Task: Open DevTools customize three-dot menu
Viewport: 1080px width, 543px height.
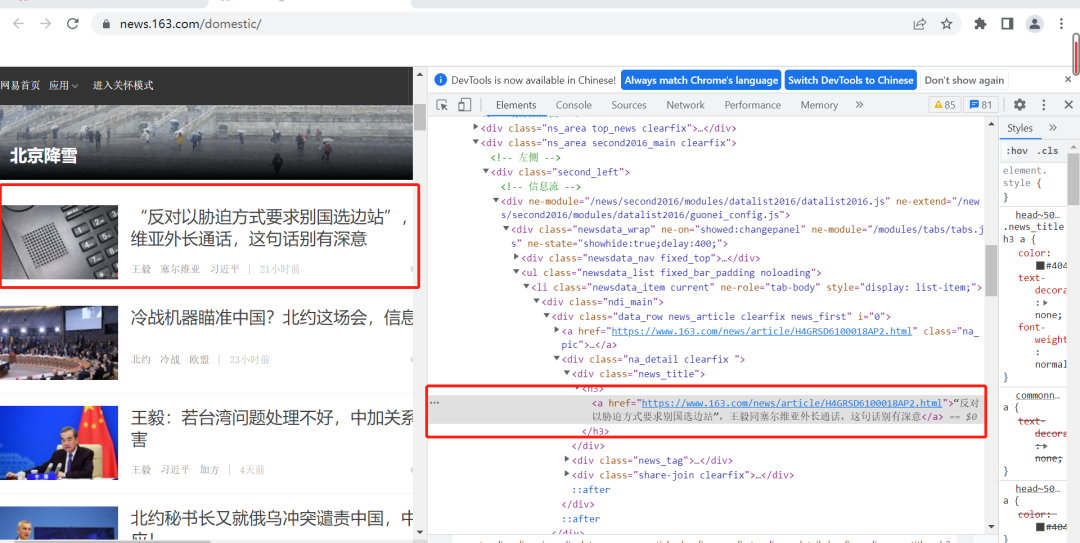Action: [1043, 105]
